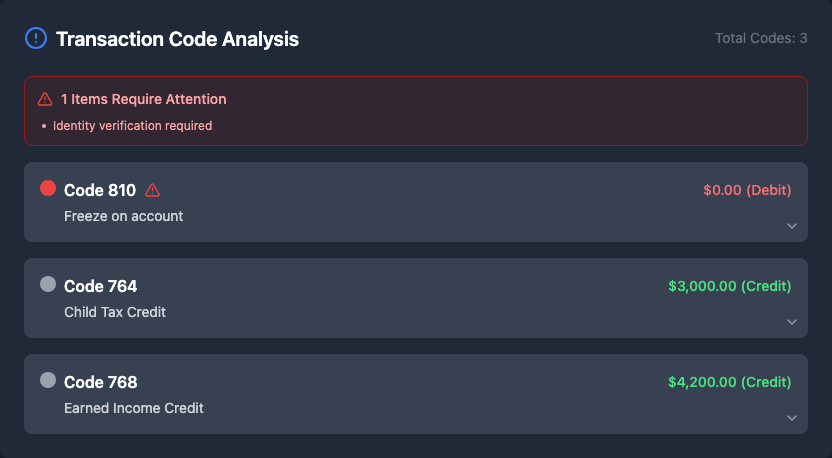Click the "Freeze on account" description

[124, 216]
